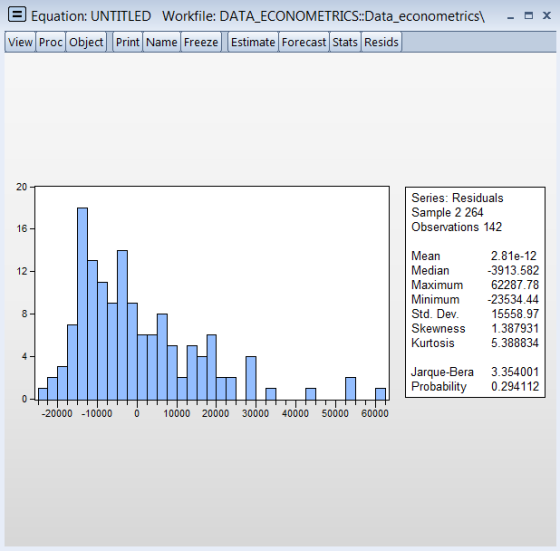560x551 pixels.
Task: Select the Std. Dev. value 15558.97
Action: pos(515,314)
